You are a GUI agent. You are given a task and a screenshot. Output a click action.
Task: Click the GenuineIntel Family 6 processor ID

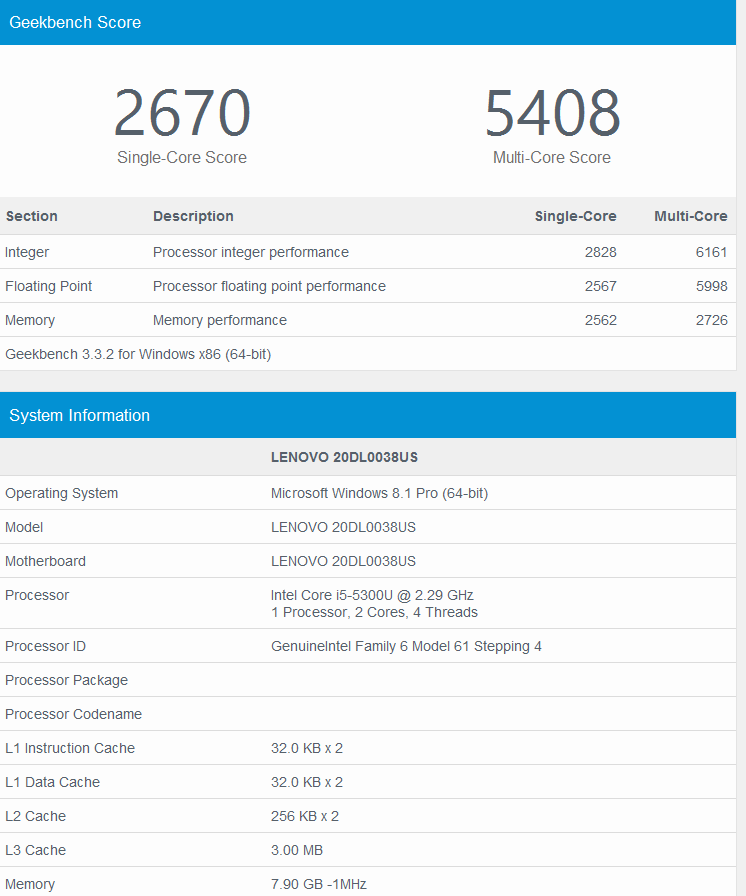click(x=406, y=646)
